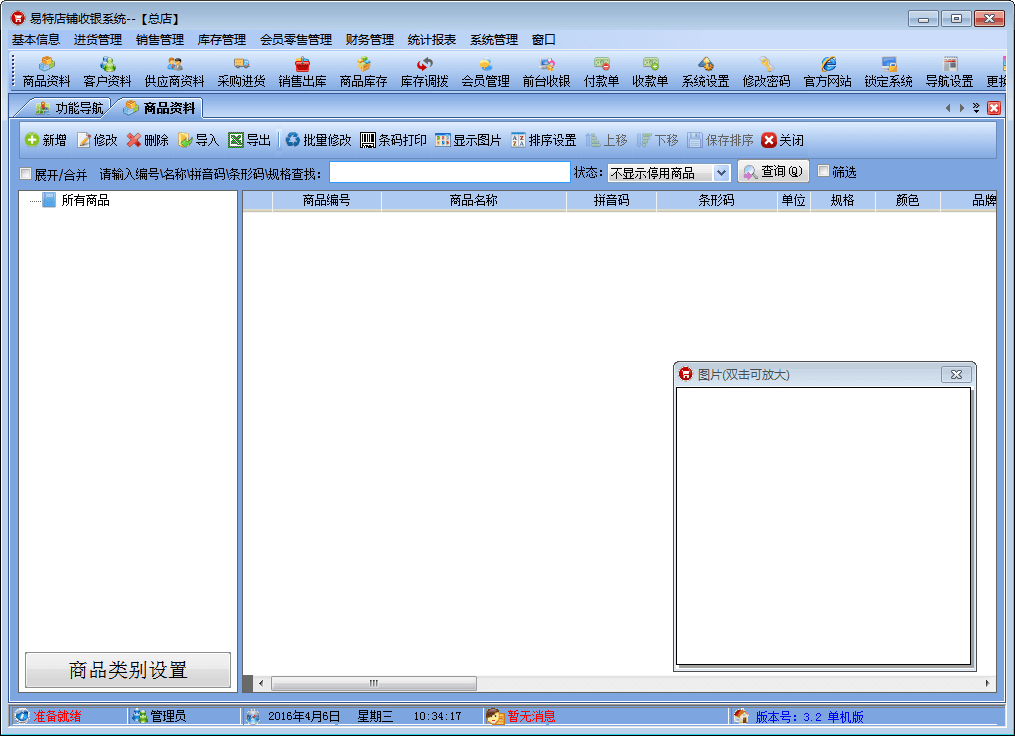Open 会员管理 member management
This screenshot has width=1015, height=736.
click(x=485, y=72)
